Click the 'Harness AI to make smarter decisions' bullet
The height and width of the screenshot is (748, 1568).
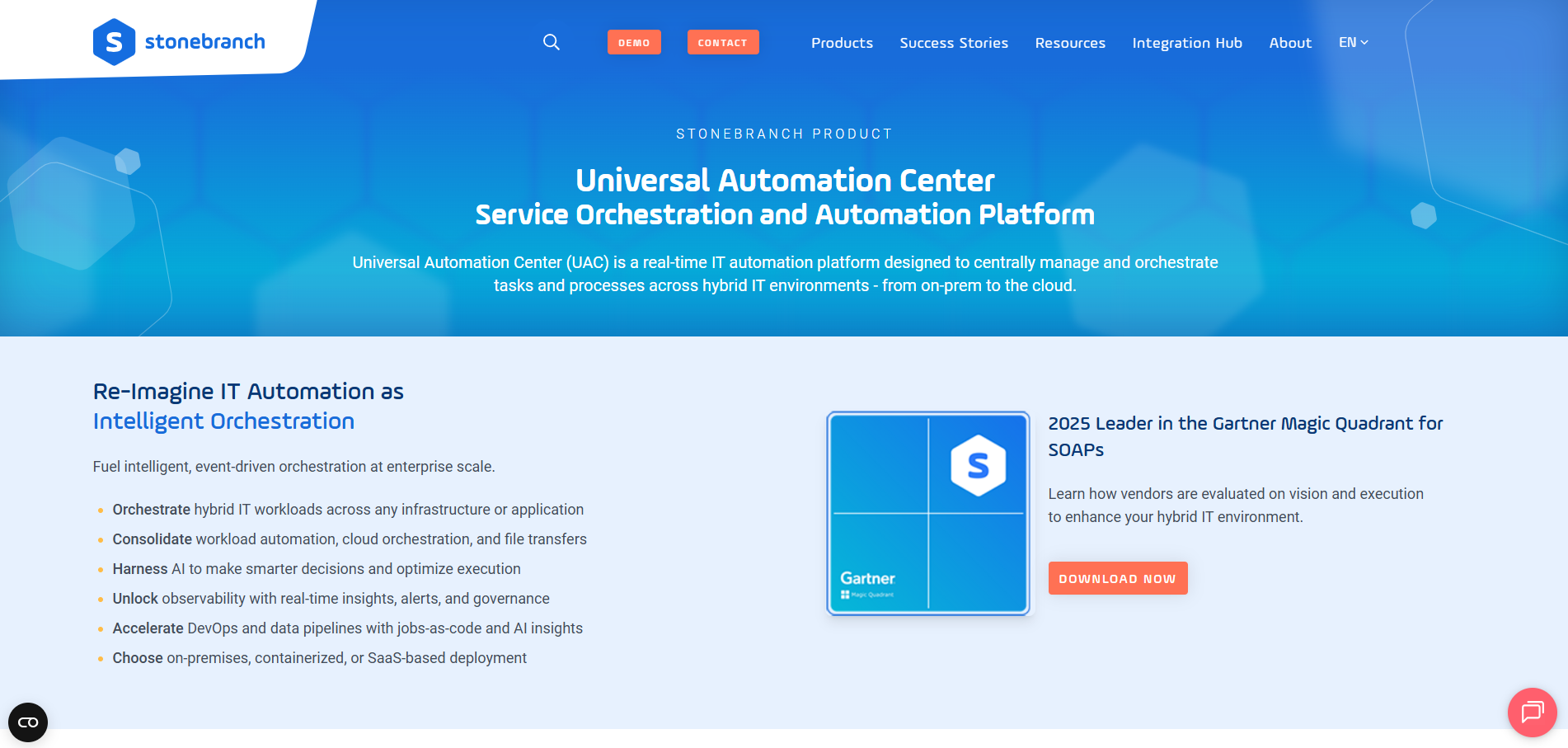tap(317, 569)
